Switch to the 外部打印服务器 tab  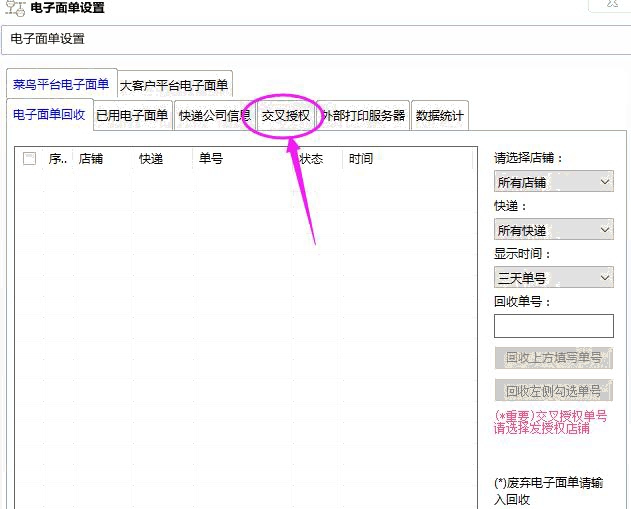(x=363, y=116)
